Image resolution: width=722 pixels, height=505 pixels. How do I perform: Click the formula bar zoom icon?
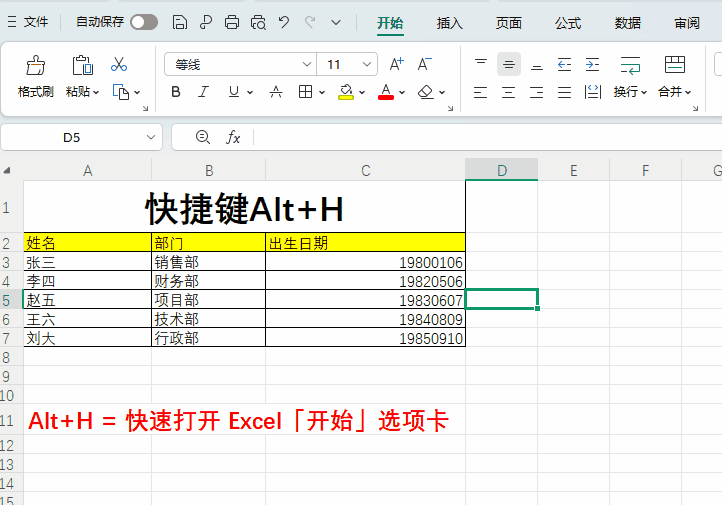pos(203,137)
